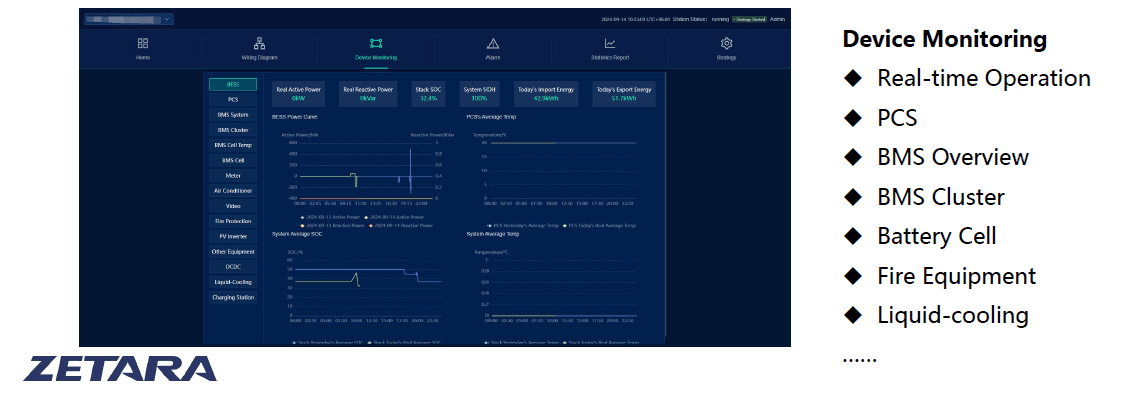Toggle PCS Yesterday's Average Temp legend
The height and width of the screenshot is (404, 1140).
pyautogui.click(x=520, y=226)
